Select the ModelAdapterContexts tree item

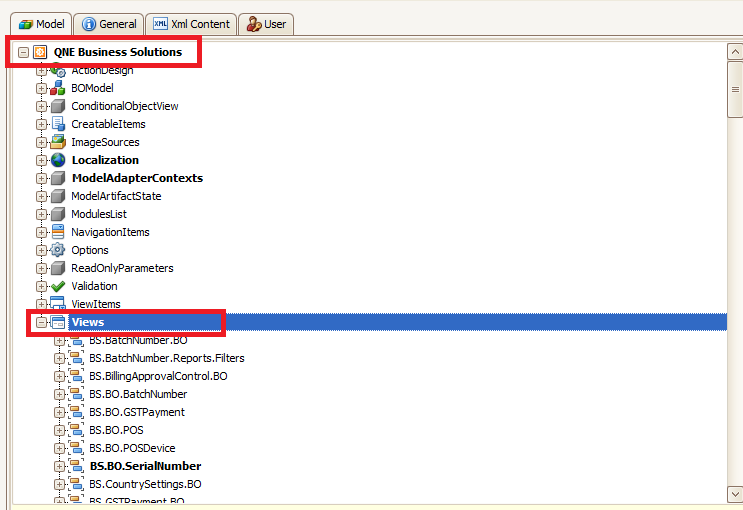click(137, 178)
